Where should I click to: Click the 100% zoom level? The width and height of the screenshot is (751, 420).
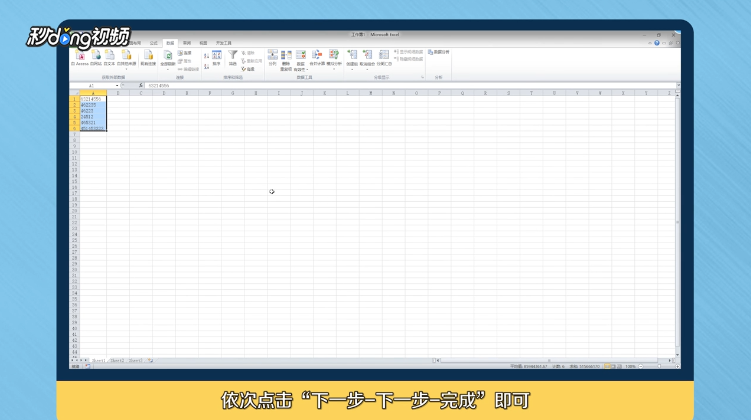630,366
